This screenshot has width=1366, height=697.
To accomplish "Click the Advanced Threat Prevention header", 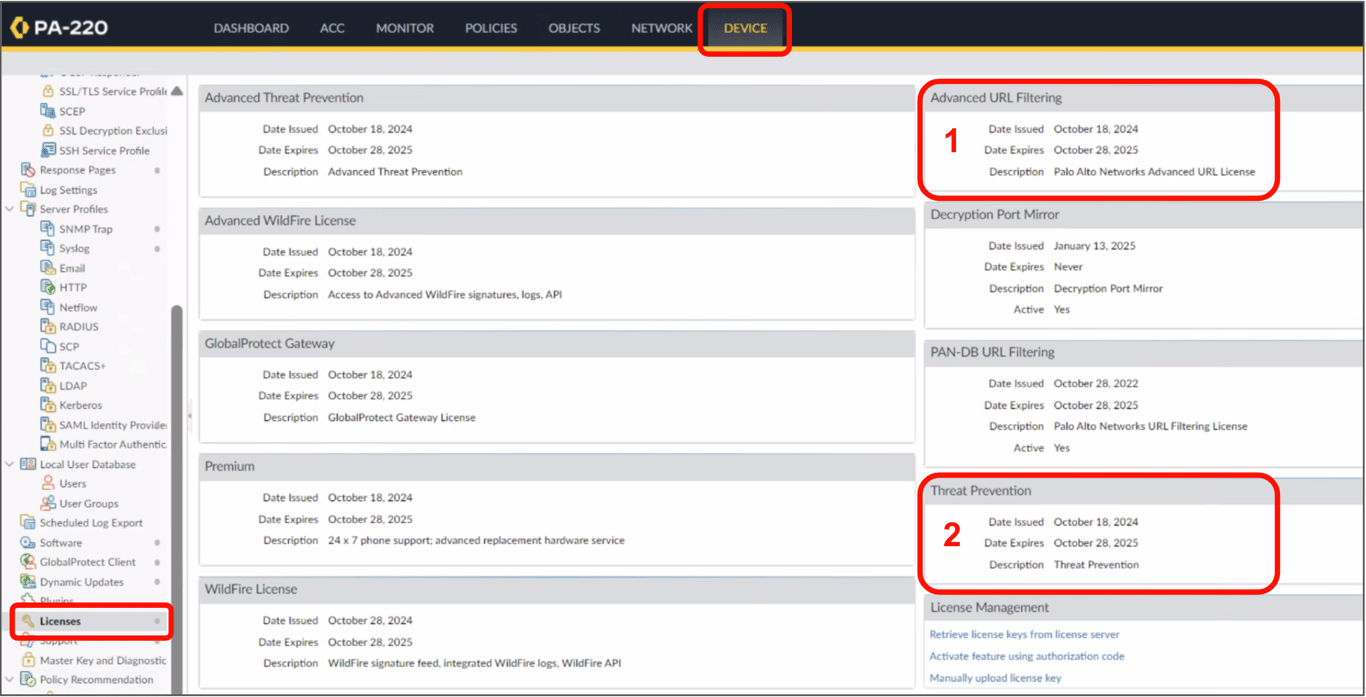I will (557, 98).
